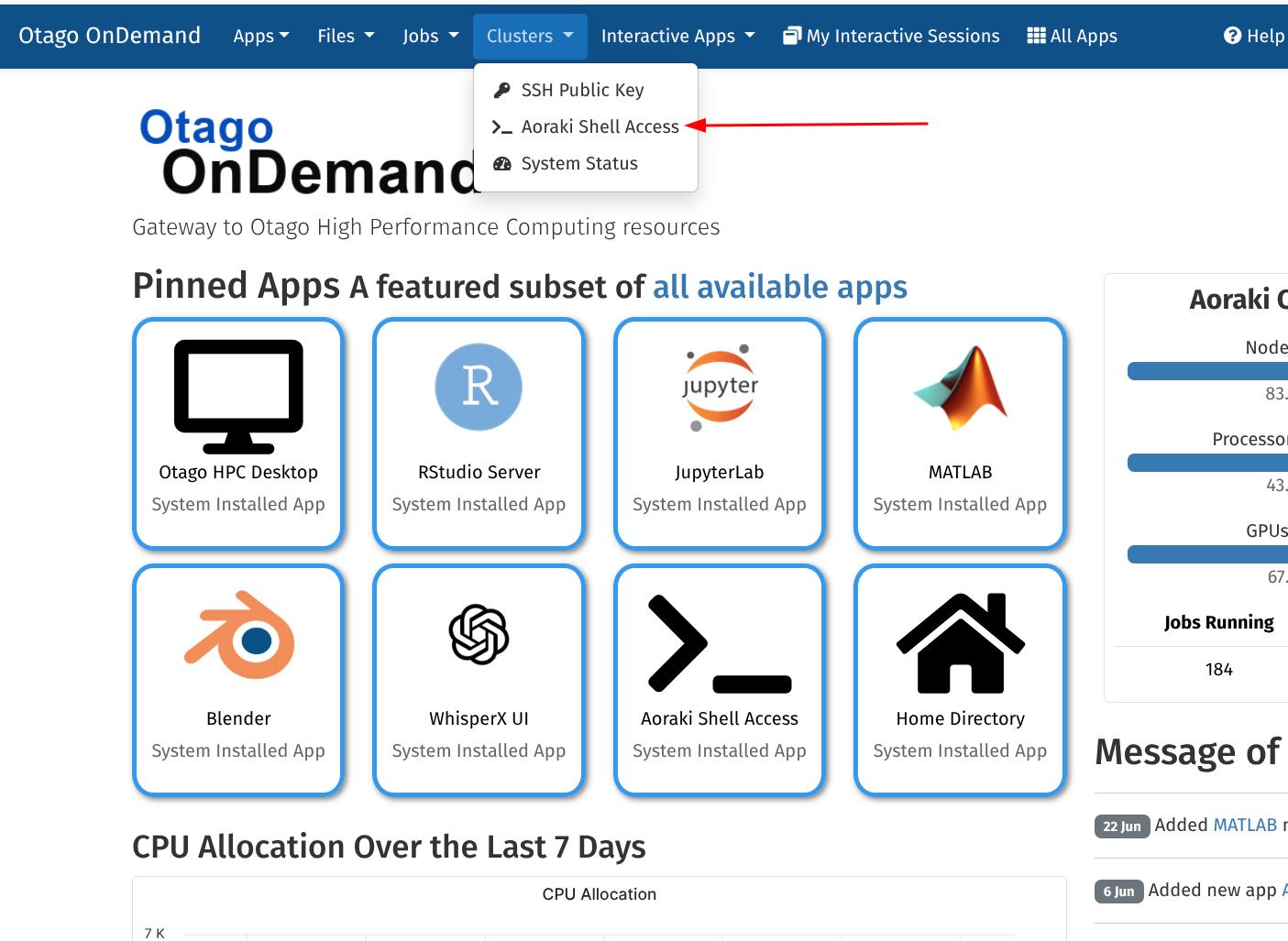Click the MATLAB link in Message of the Day
Image resolution: width=1288 pixels, height=941 pixels.
[1245, 825]
